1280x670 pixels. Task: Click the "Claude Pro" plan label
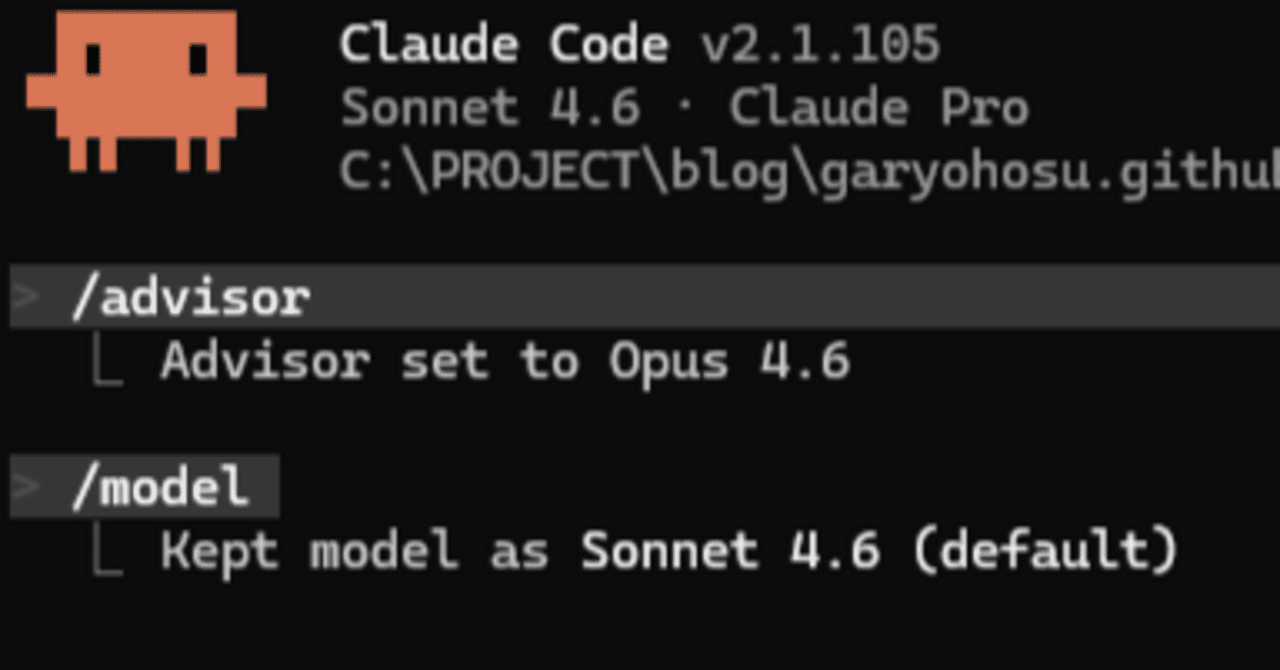tap(878, 108)
